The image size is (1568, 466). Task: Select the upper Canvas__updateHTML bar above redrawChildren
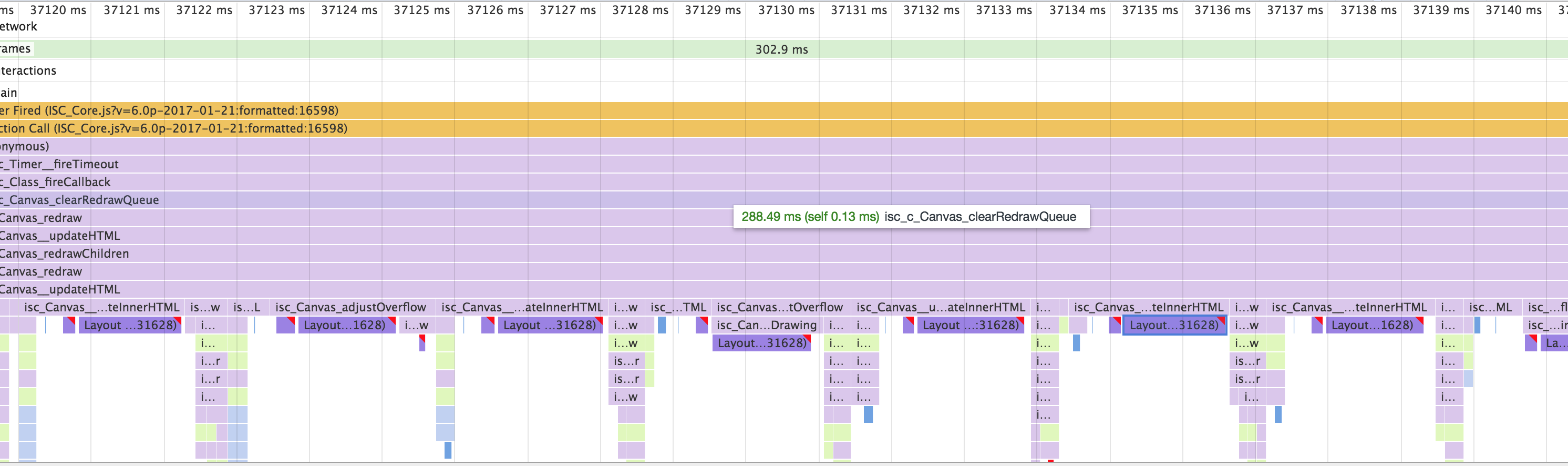click(x=784, y=236)
